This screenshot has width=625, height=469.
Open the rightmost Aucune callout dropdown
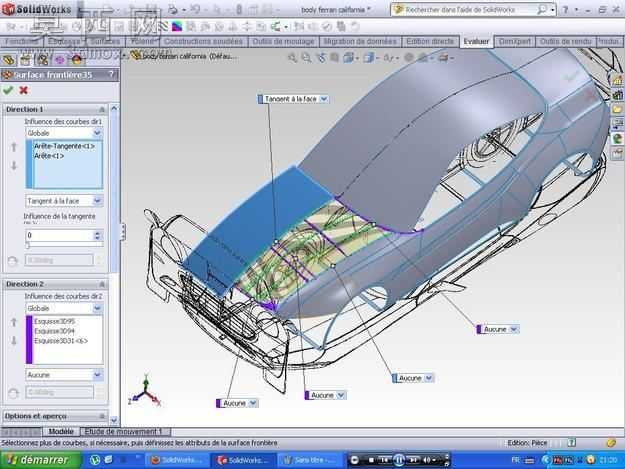pyautogui.click(x=514, y=329)
